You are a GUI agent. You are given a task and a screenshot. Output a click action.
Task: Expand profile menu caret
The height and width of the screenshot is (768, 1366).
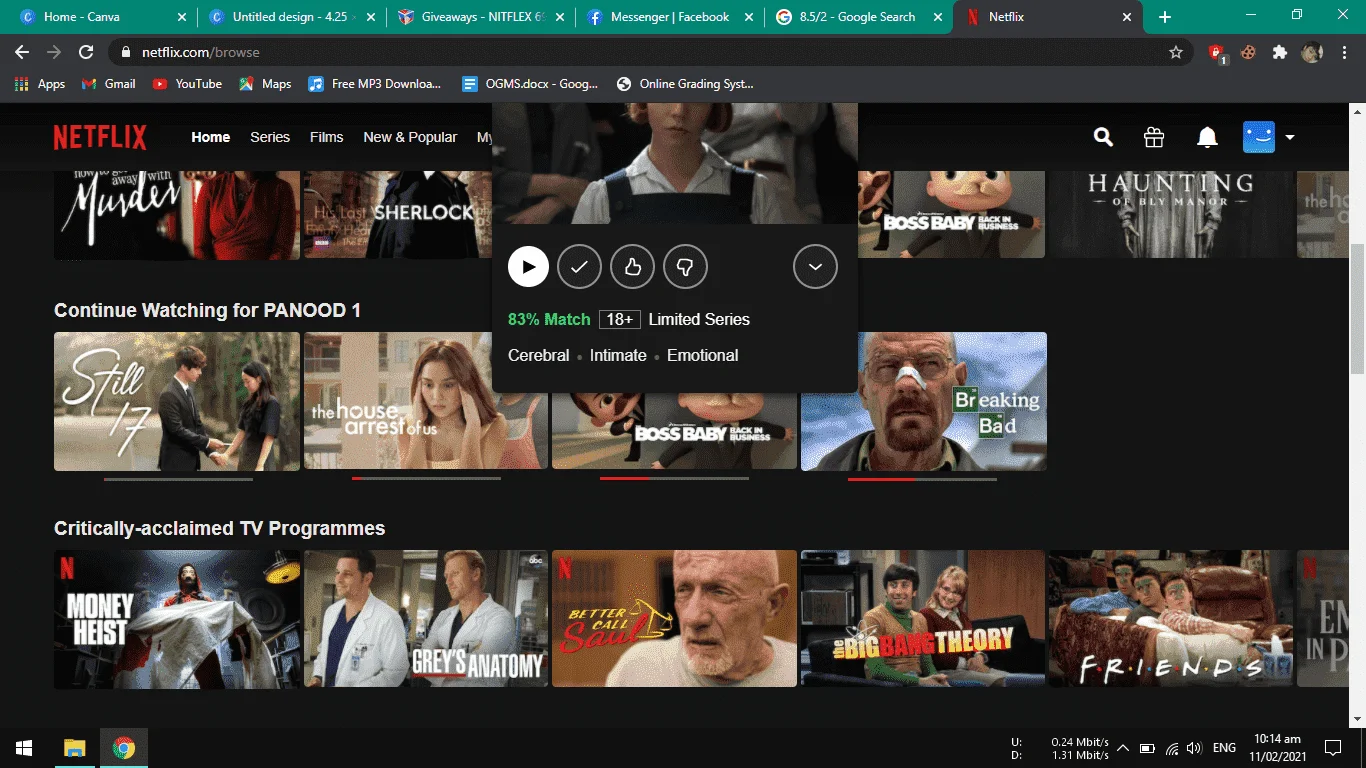(1290, 137)
